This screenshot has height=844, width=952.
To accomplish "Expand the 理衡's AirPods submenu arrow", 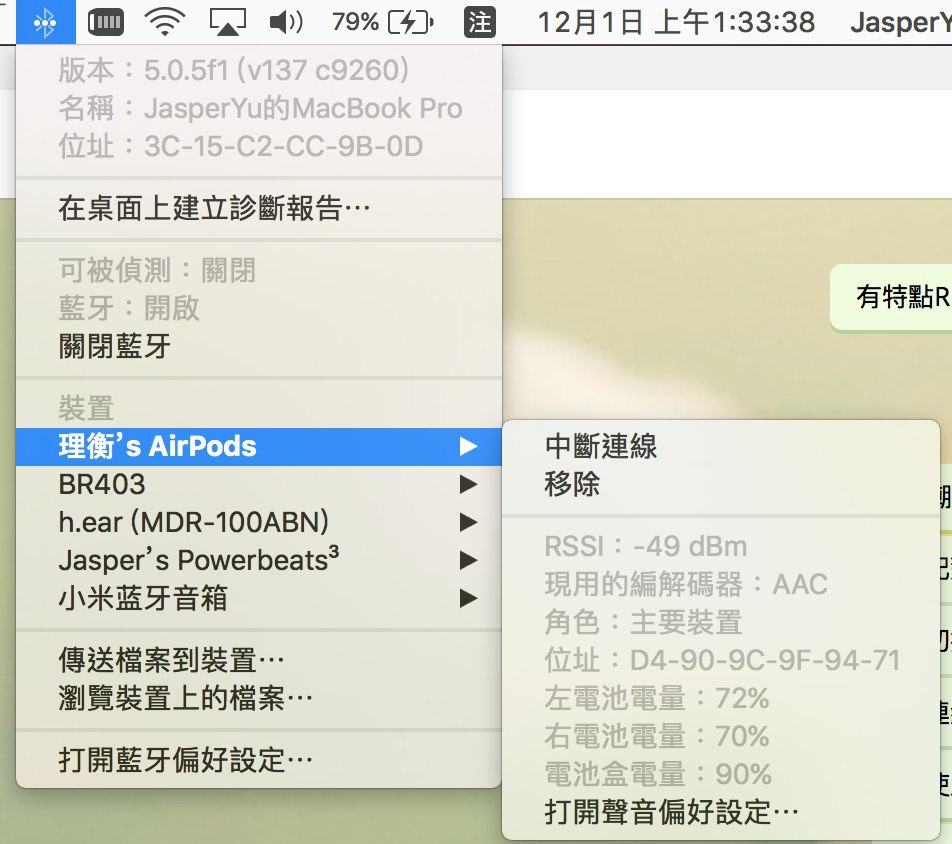I will [468, 446].
